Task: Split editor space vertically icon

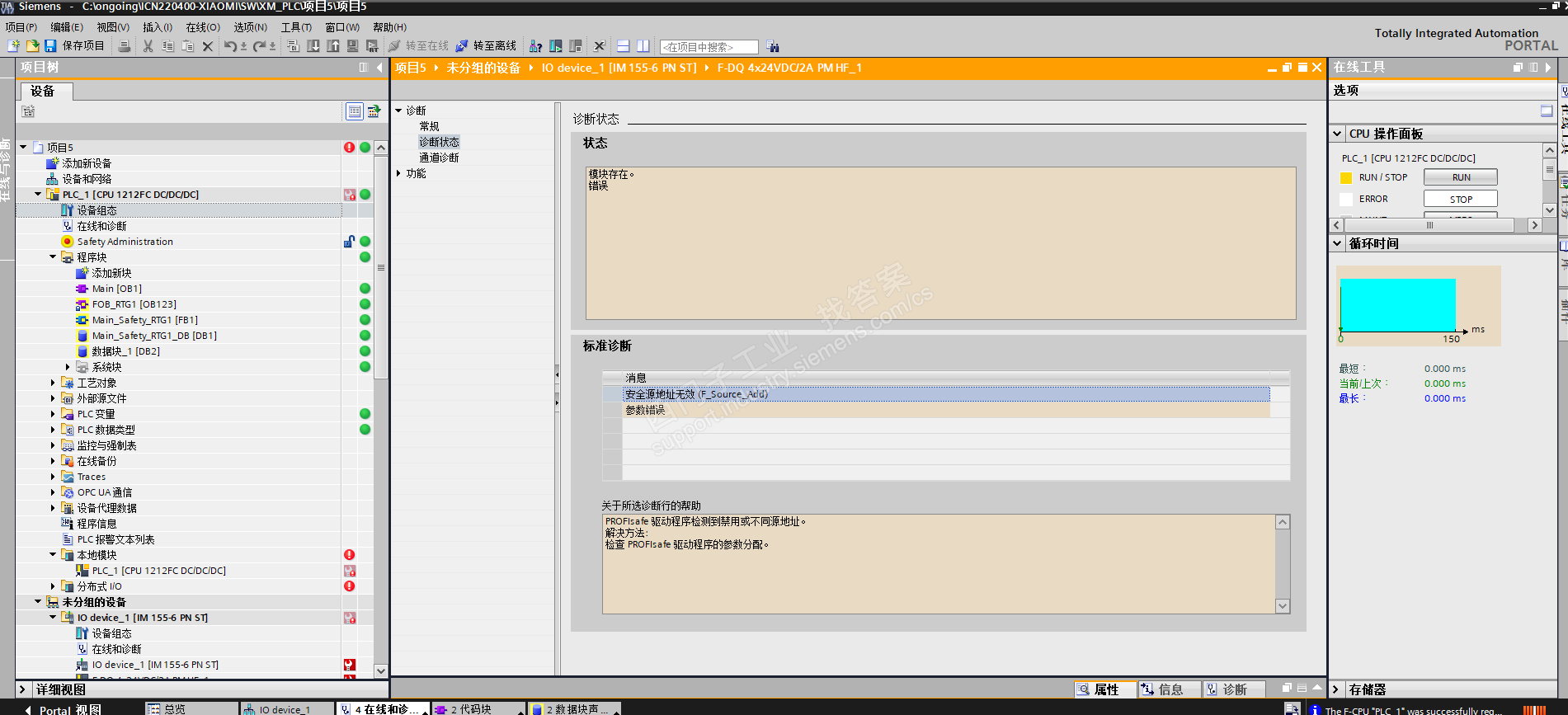Action: tap(643, 46)
